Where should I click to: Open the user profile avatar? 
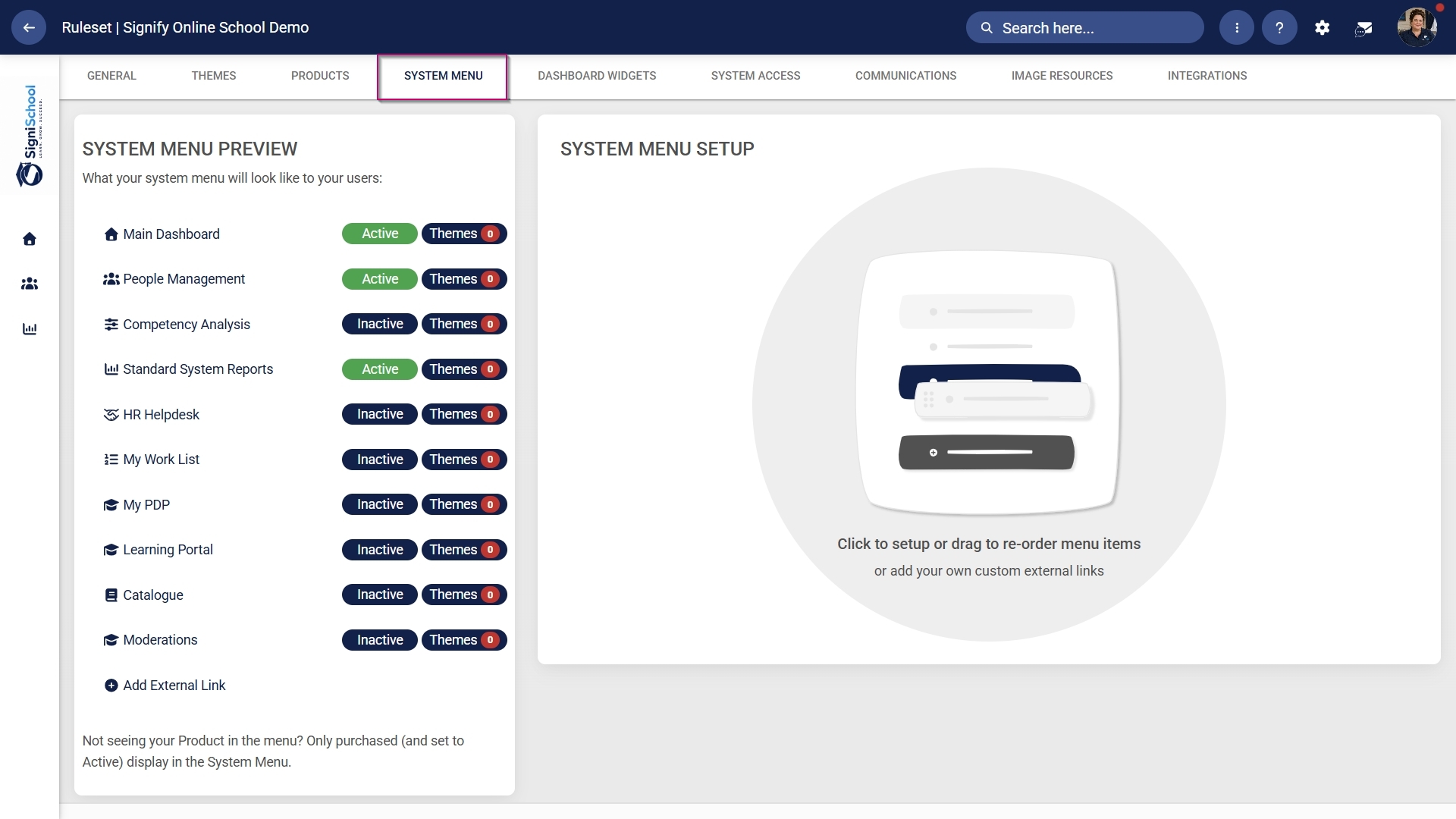pyautogui.click(x=1417, y=27)
